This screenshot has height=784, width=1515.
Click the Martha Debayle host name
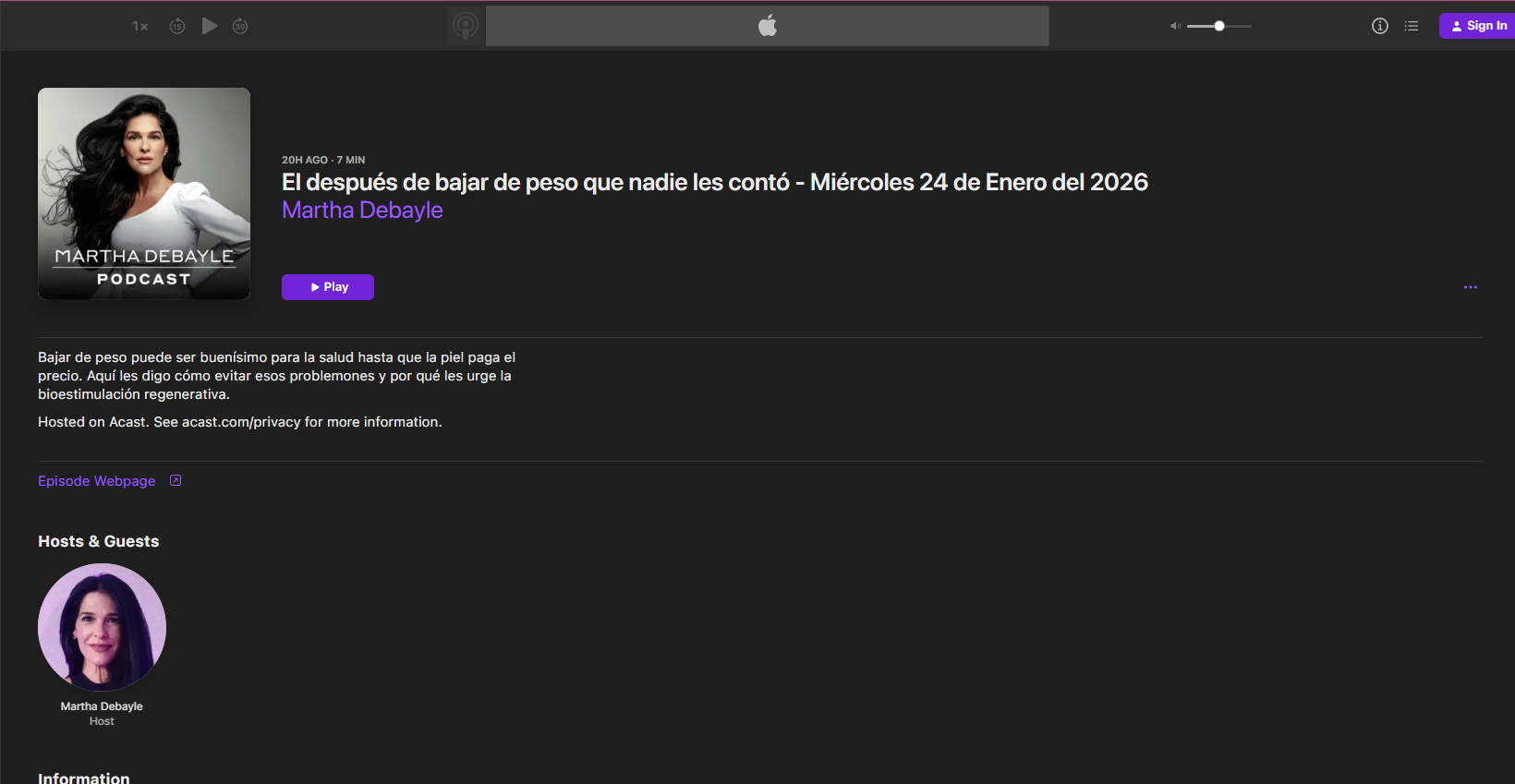coord(102,706)
